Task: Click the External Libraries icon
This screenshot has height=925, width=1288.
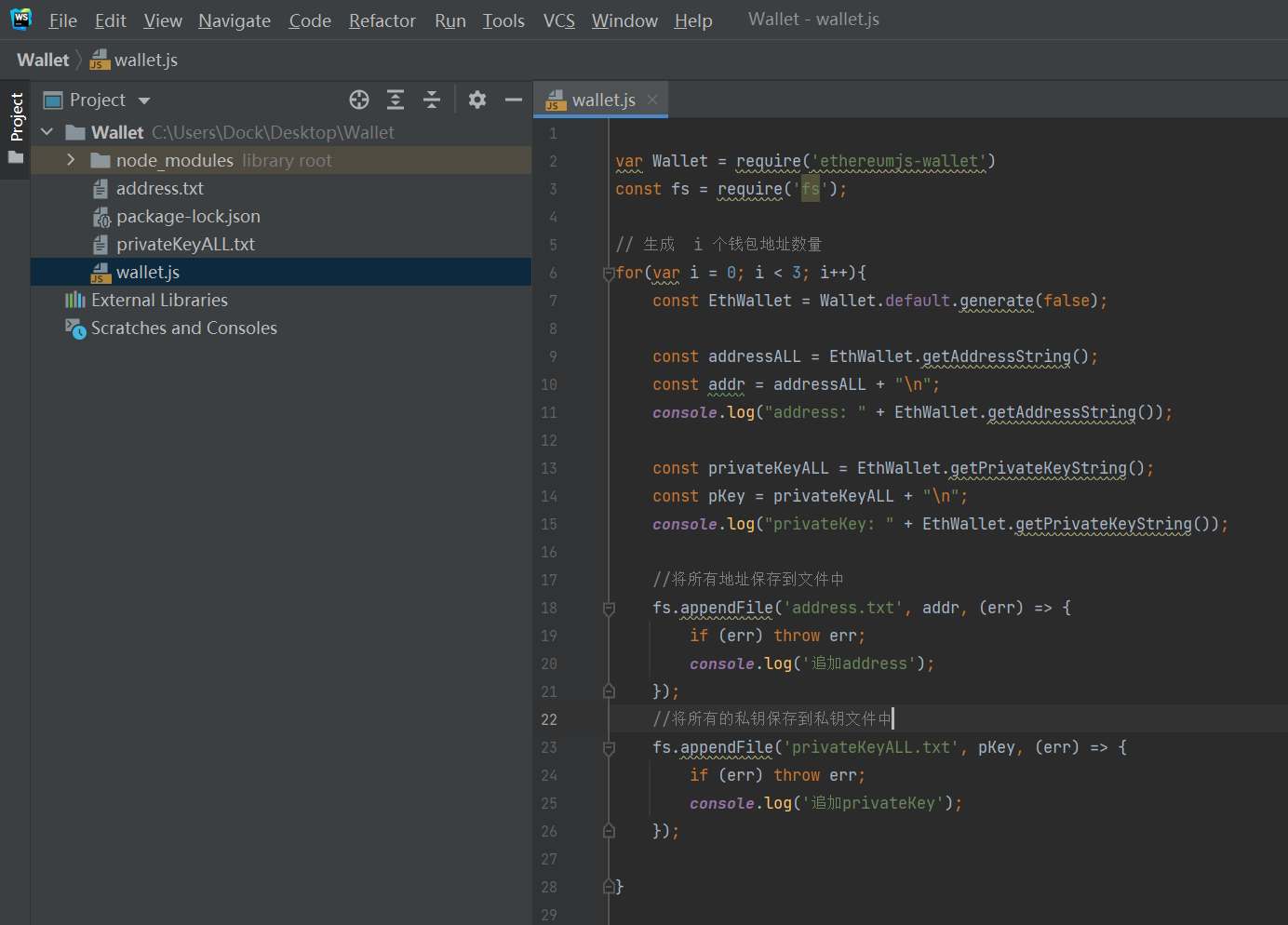Action: [75, 300]
